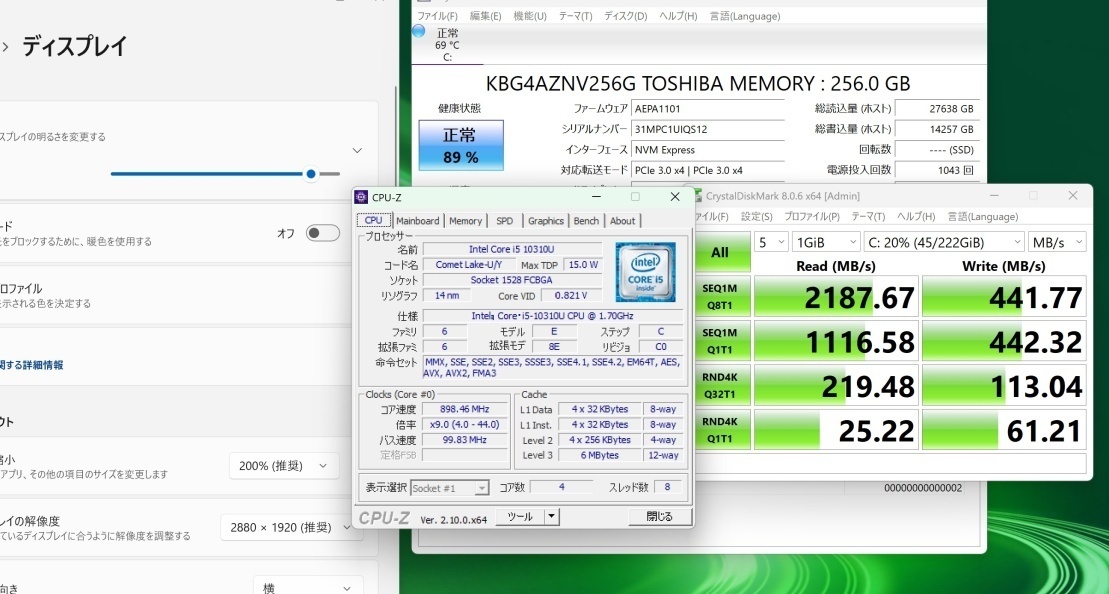Click the 27638 GB total host reads value
This screenshot has height=594, width=1109.
point(937,108)
